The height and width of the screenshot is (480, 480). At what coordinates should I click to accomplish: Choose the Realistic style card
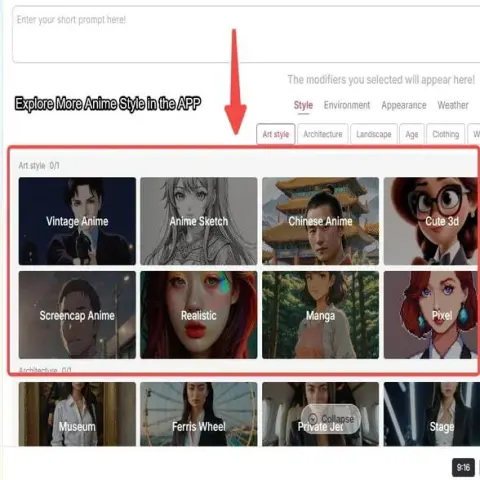pos(199,315)
